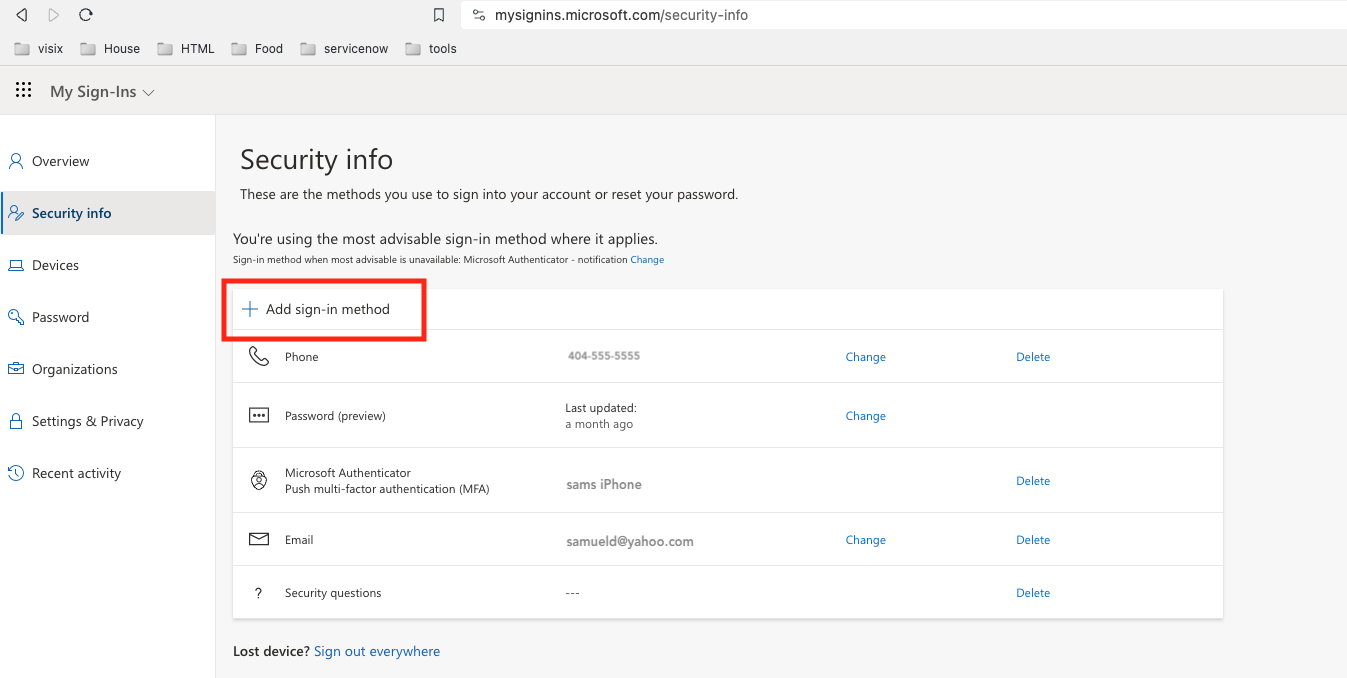Click the Security info page heading
The image size is (1347, 678).
coord(316,160)
